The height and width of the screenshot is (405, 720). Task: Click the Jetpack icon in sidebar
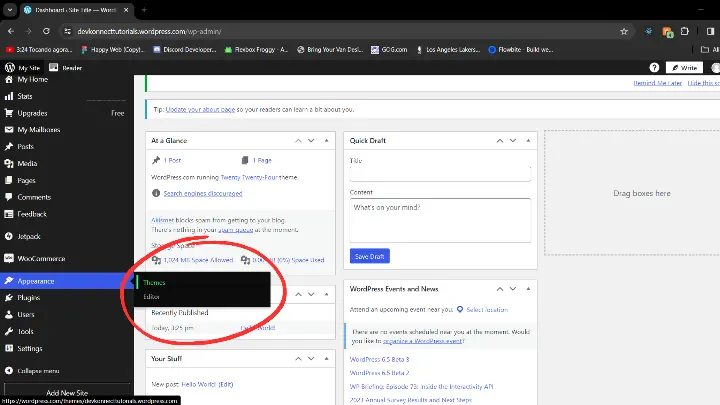(x=9, y=236)
